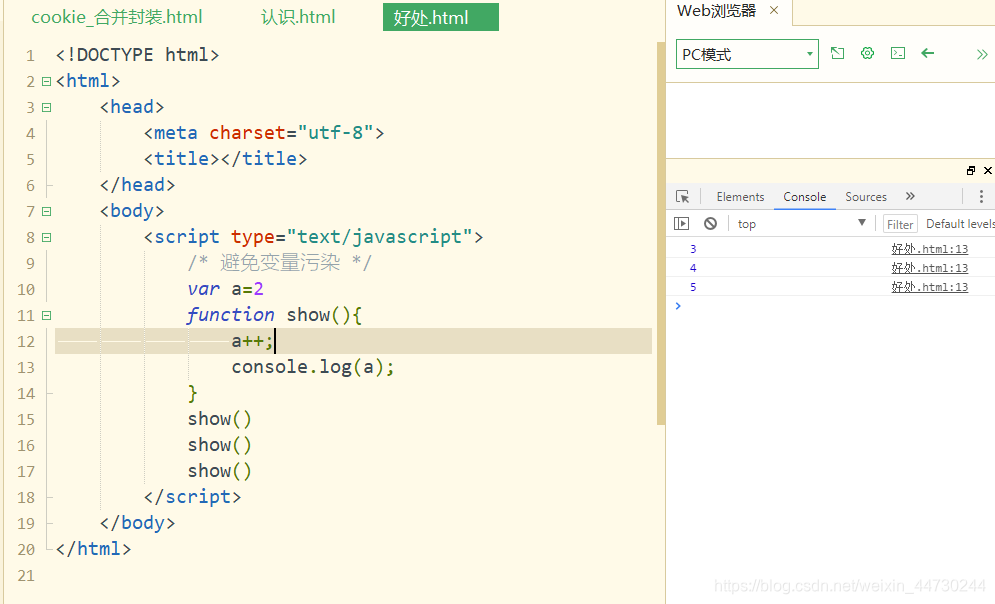The image size is (995, 604).
Task: Open the PC模式 device mode dropdown
Action: tap(747, 54)
